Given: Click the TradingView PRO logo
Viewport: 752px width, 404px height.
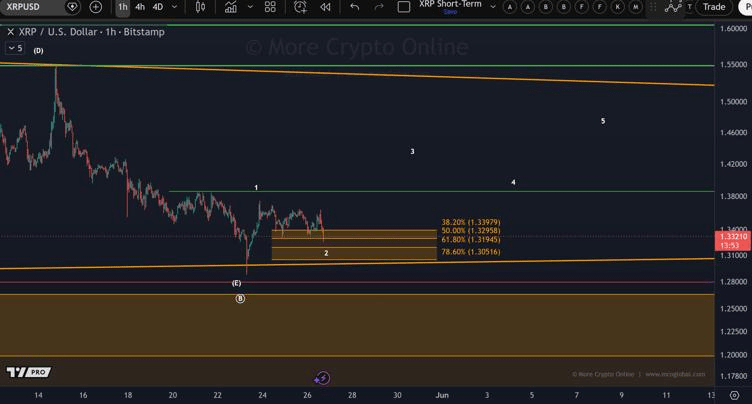Looking at the screenshot, I should [29, 372].
